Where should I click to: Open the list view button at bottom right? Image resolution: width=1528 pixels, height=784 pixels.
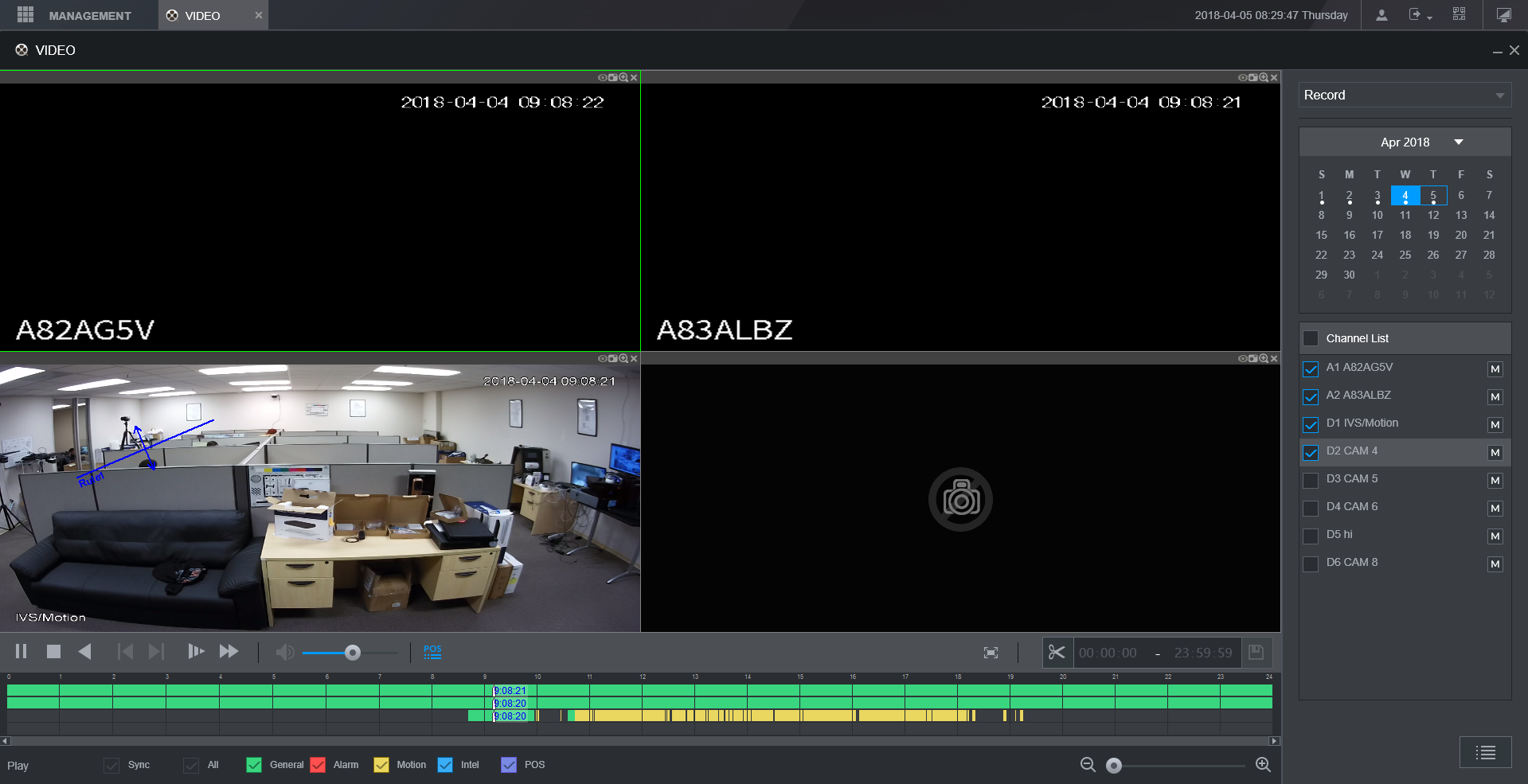[x=1485, y=752]
